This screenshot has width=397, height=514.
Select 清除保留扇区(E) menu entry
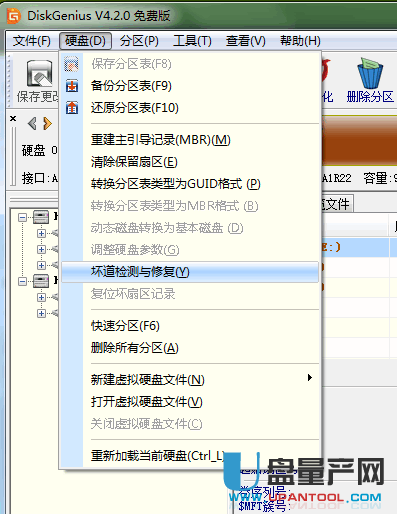[x=190, y=162]
